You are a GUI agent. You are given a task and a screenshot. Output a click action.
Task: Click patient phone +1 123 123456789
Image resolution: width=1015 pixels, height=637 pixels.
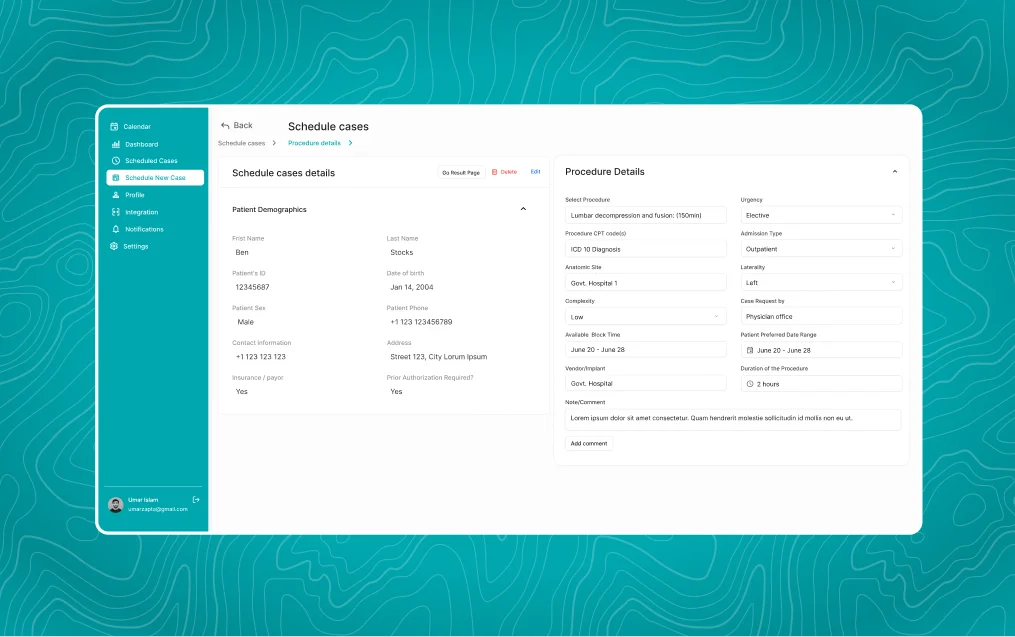tap(421, 322)
